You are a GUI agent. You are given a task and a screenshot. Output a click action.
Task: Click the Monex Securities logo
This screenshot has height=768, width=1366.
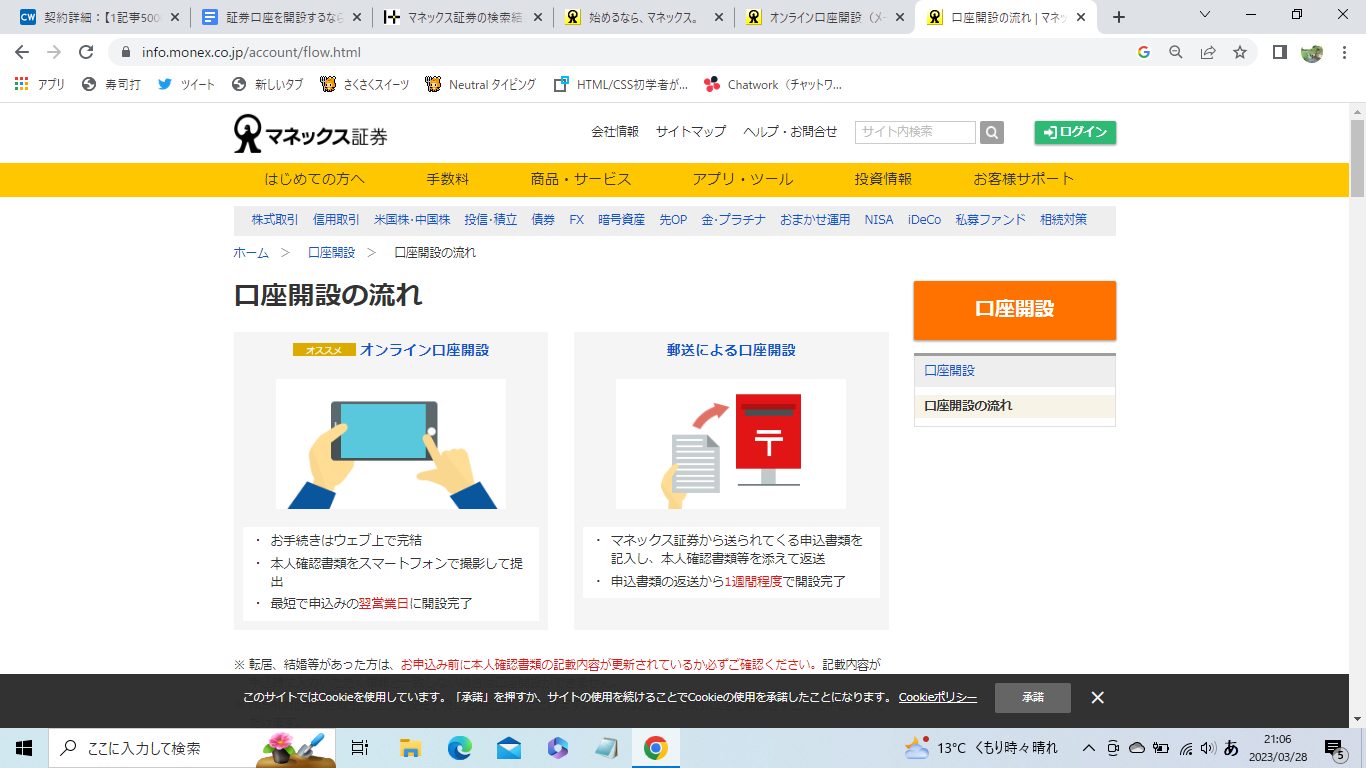click(x=311, y=134)
